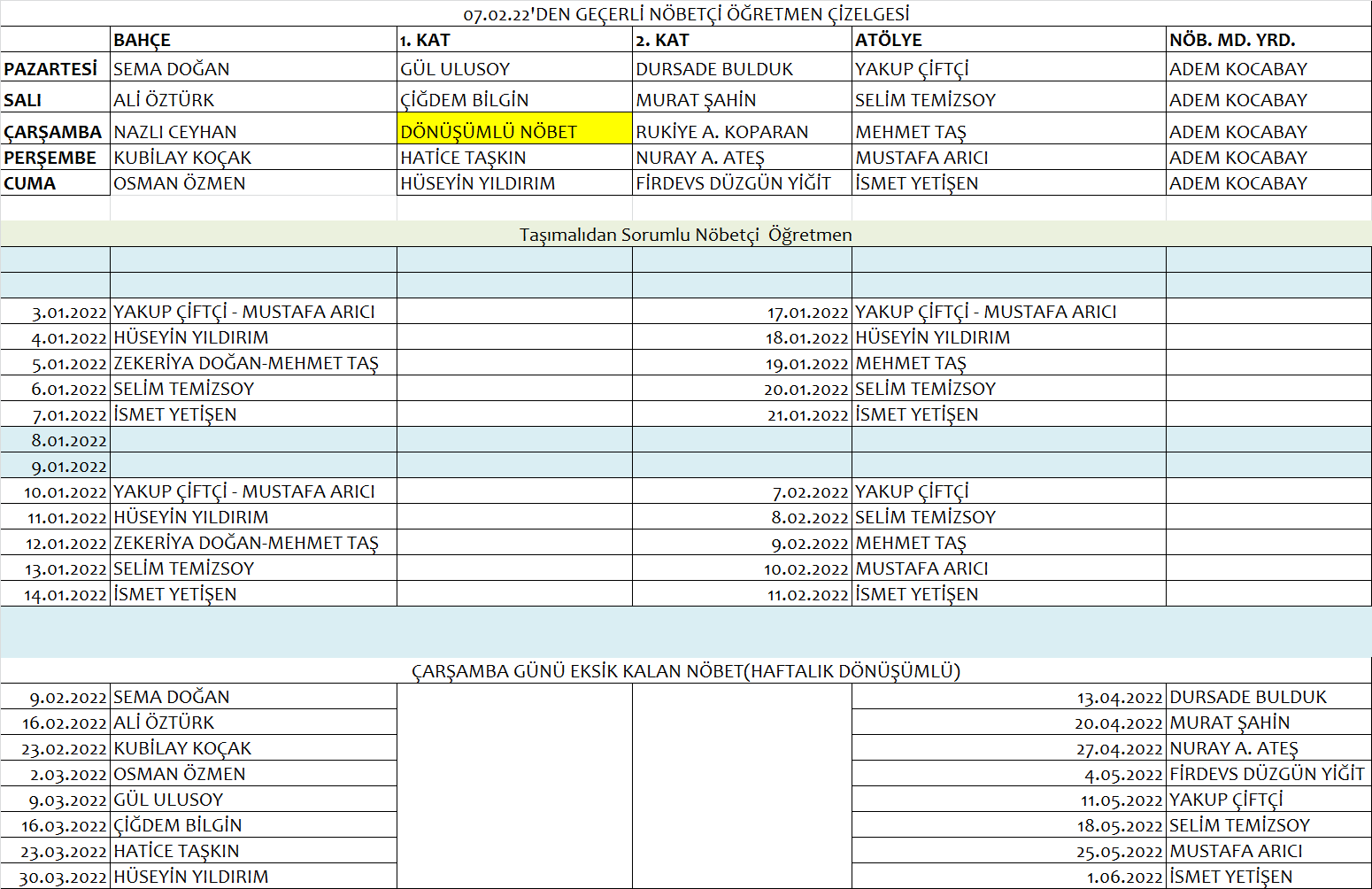Click the yellow DÖNÜŞÜMLÜ NÖBET cell
Viewport: 1372px width, 889px height.
tap(513, 132)
